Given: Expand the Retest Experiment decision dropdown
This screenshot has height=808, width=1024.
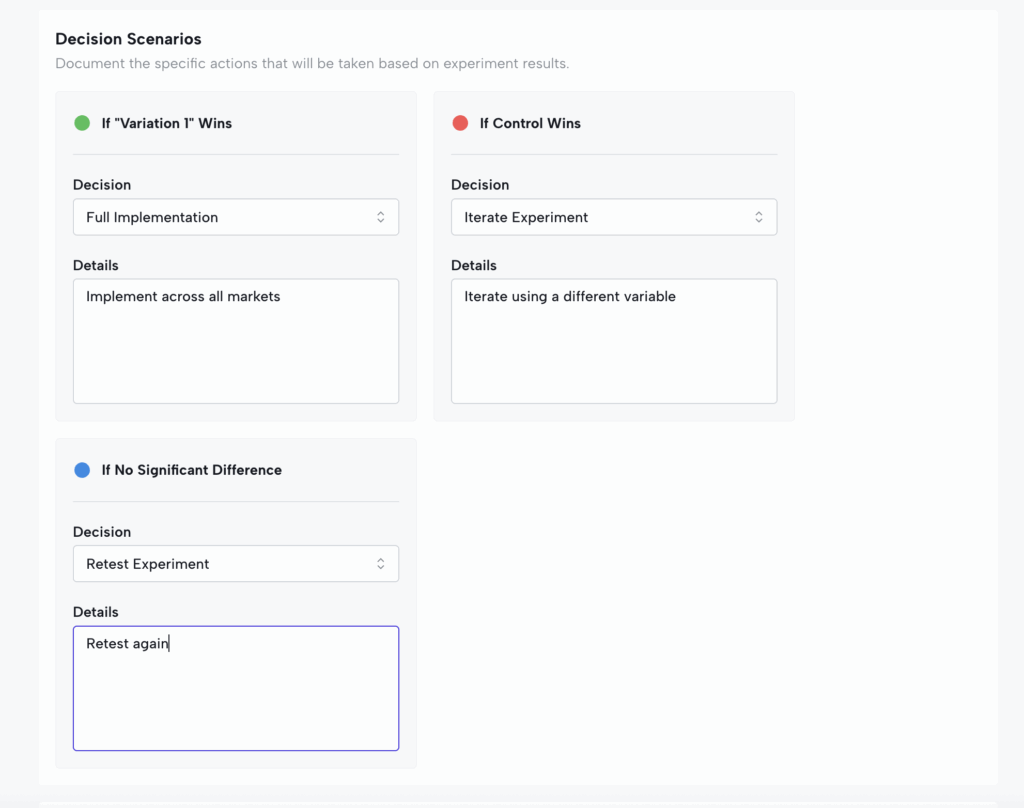Looking at the screenshot, I should pyautogui.click(x=235, y=564).
